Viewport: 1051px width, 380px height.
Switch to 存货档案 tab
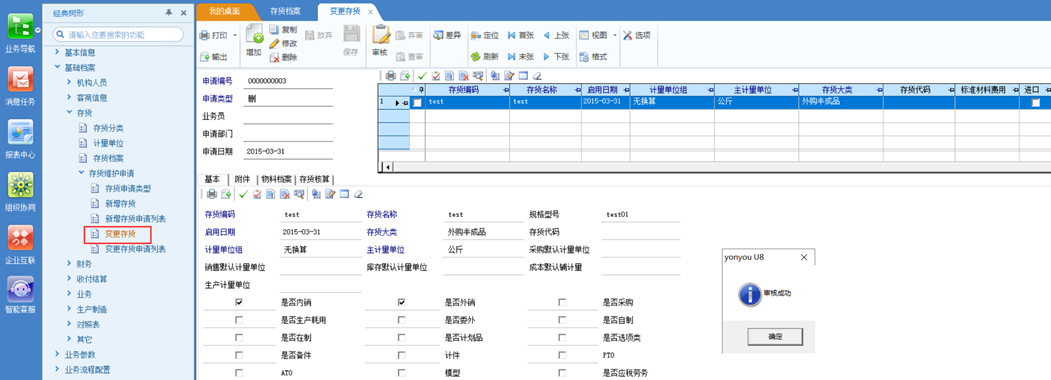(x=286, y=11)
